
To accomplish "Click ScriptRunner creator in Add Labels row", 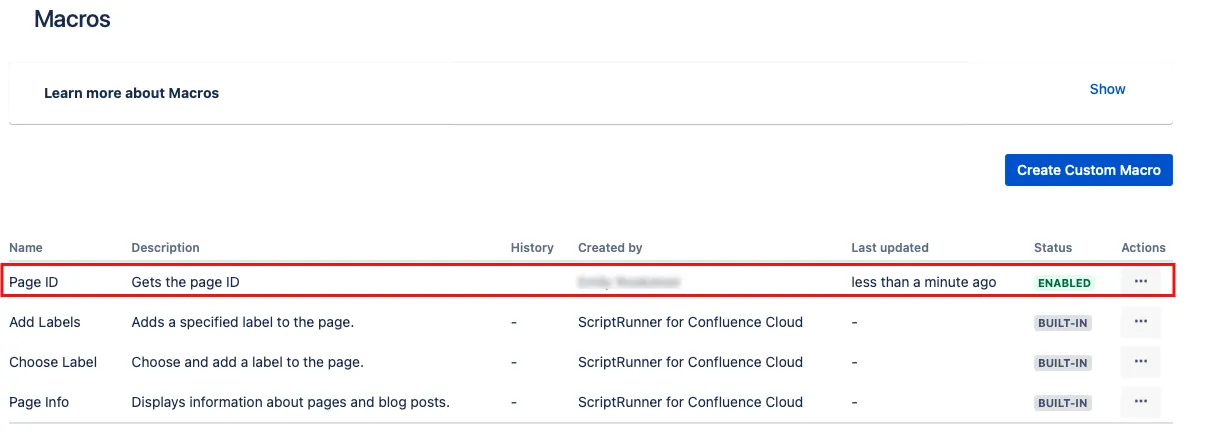I will pyautogui.click(x=690, y=322).
